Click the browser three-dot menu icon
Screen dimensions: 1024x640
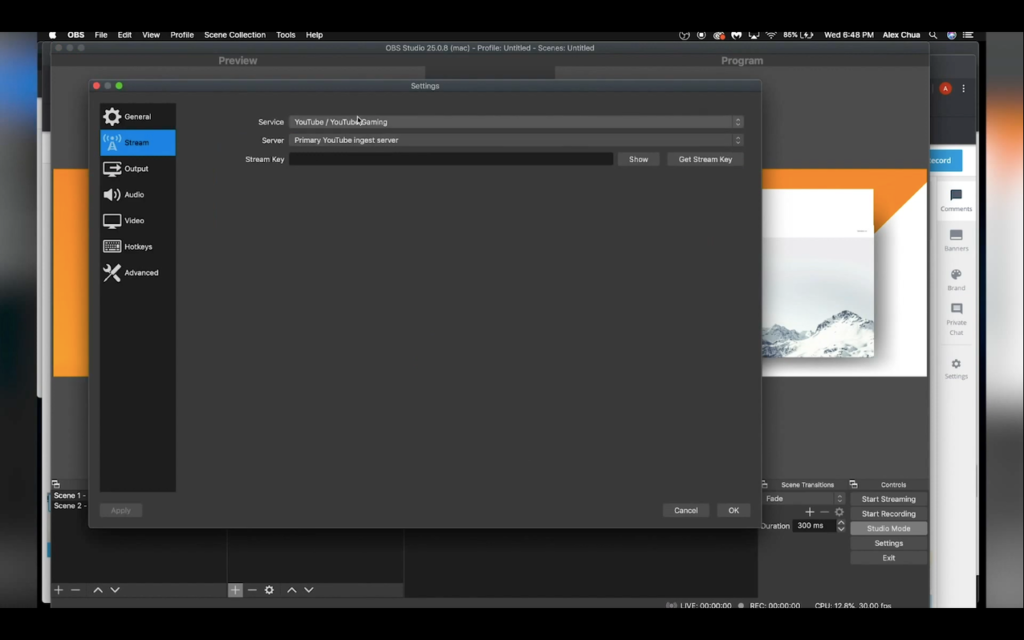964,89
